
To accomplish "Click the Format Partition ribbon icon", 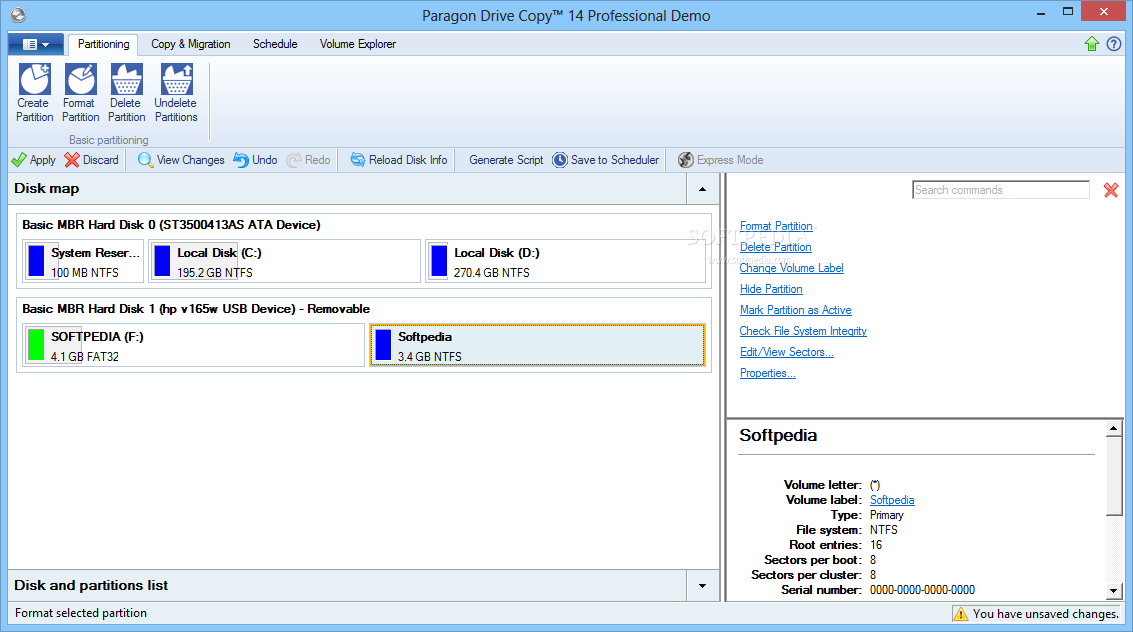I will (80, 93).
